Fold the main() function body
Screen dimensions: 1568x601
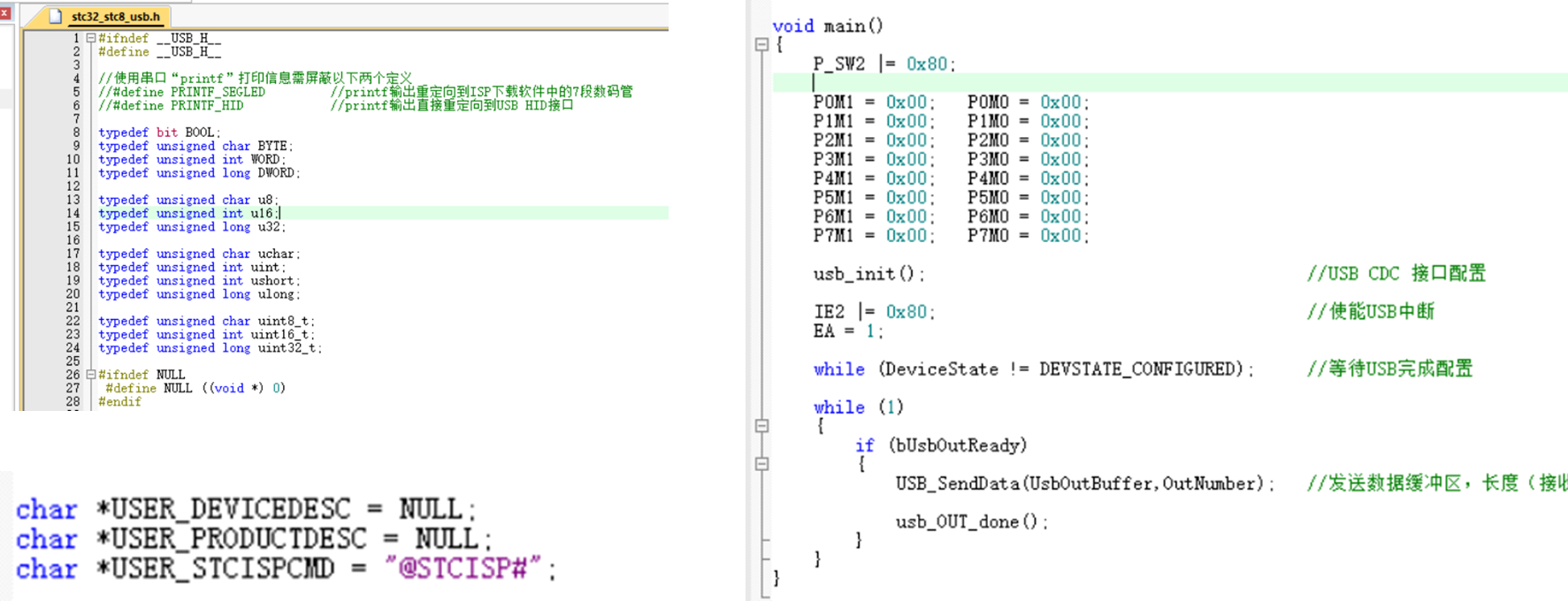[x=761, y=45]
